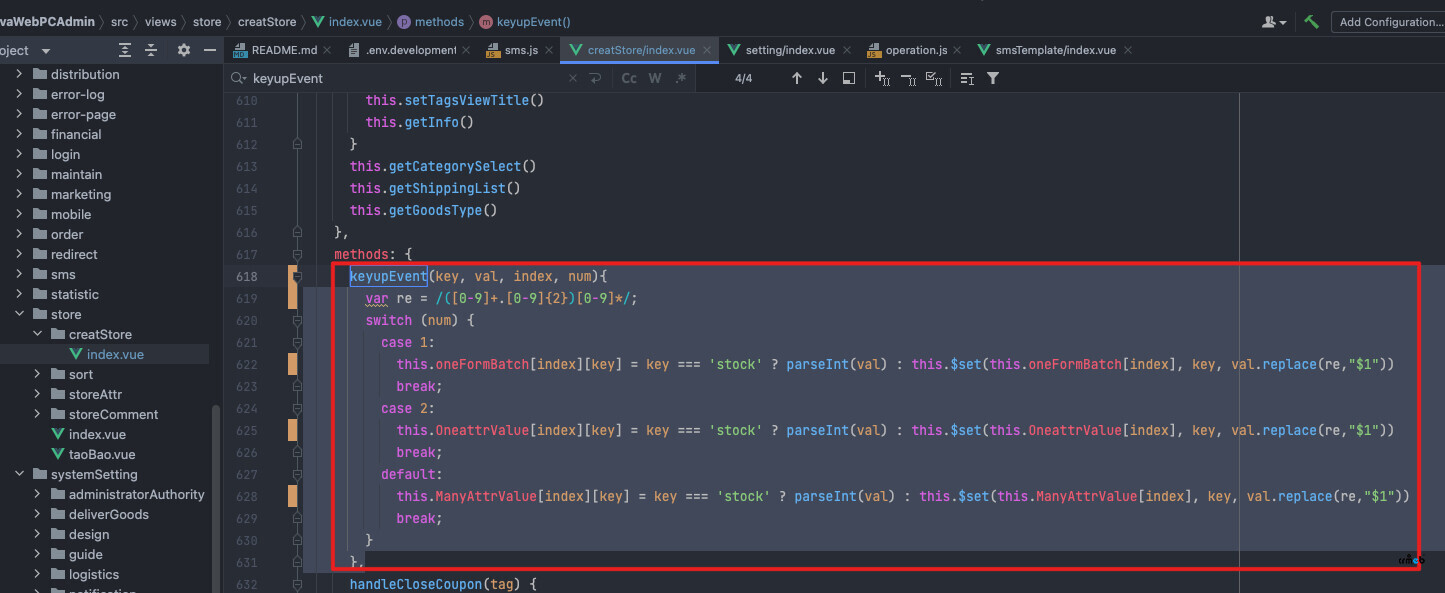This screenshot has height=593, width=1445.
Task: Select the error-log folder
Action: tap(77, 94)
